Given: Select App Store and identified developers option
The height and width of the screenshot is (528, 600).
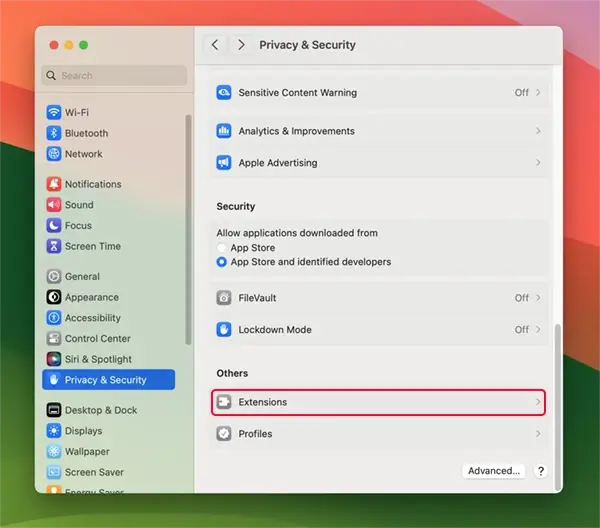Looking at the screenshot, I should (221, 262).
